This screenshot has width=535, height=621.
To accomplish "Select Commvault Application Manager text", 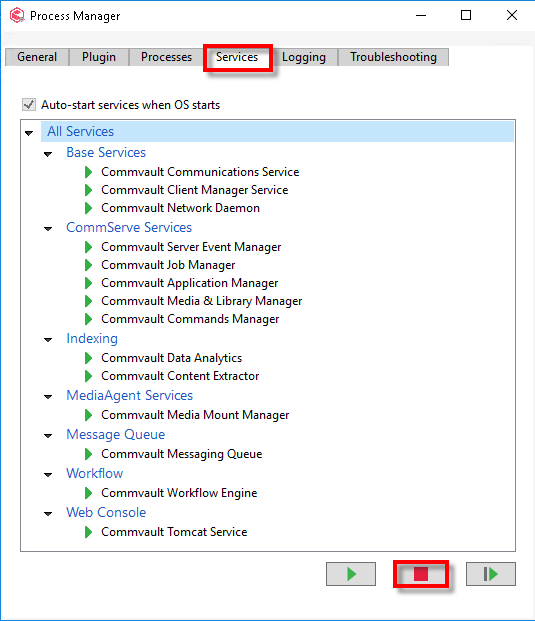I will point(190,283).
